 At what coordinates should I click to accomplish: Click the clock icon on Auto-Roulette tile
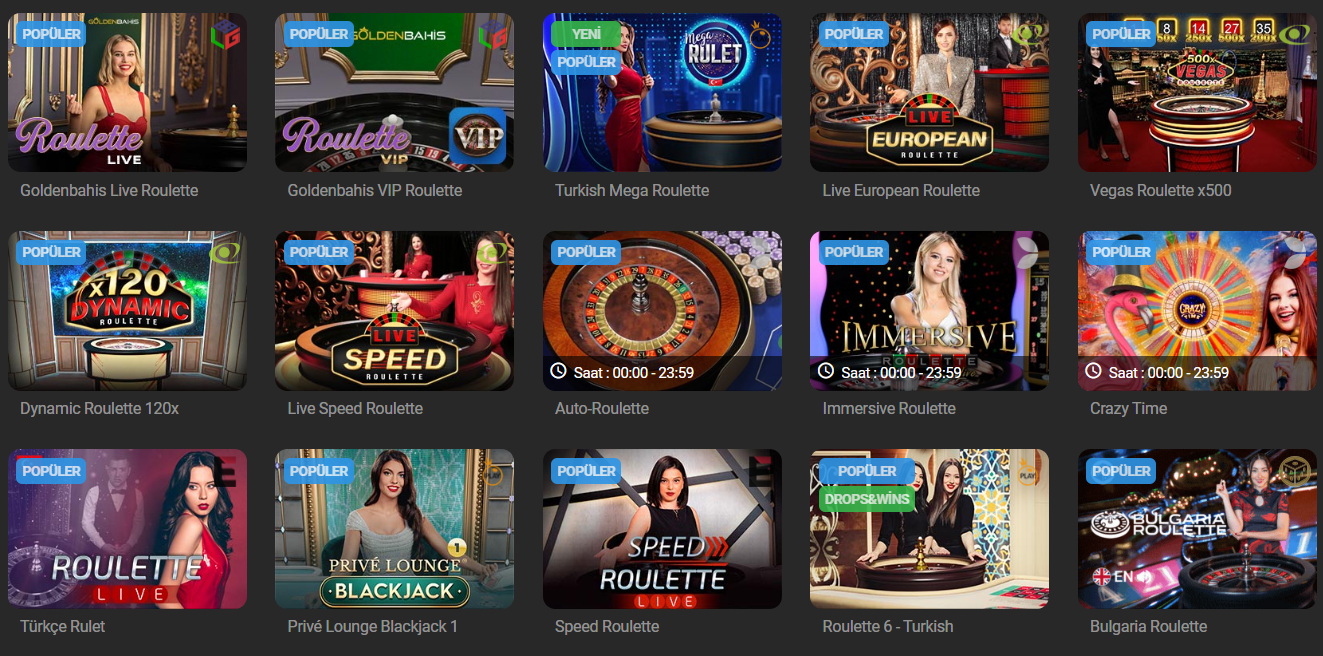pos(559,371)
